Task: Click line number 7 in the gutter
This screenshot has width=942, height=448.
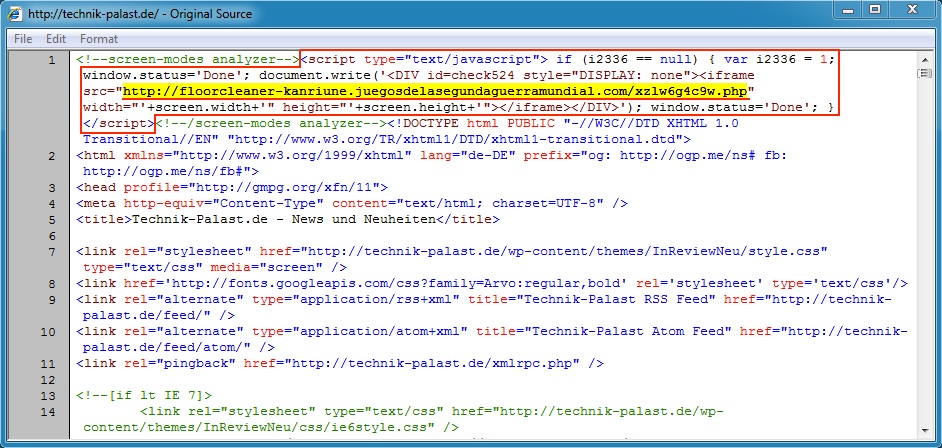Action: pos(50,251)
